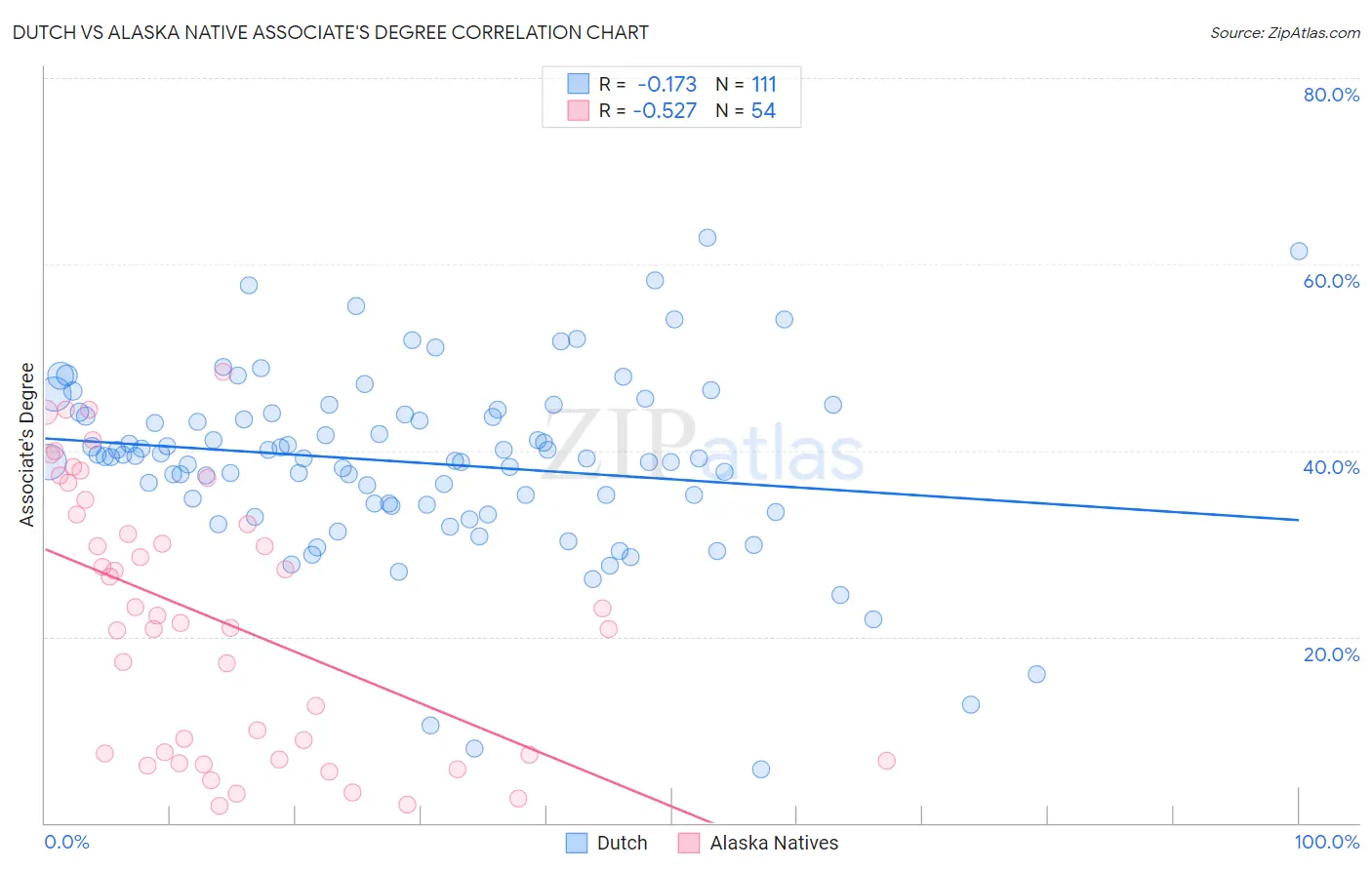Click the 100.0% x-axis label
Screen dimensions: 1372x870
(1327, 842)
